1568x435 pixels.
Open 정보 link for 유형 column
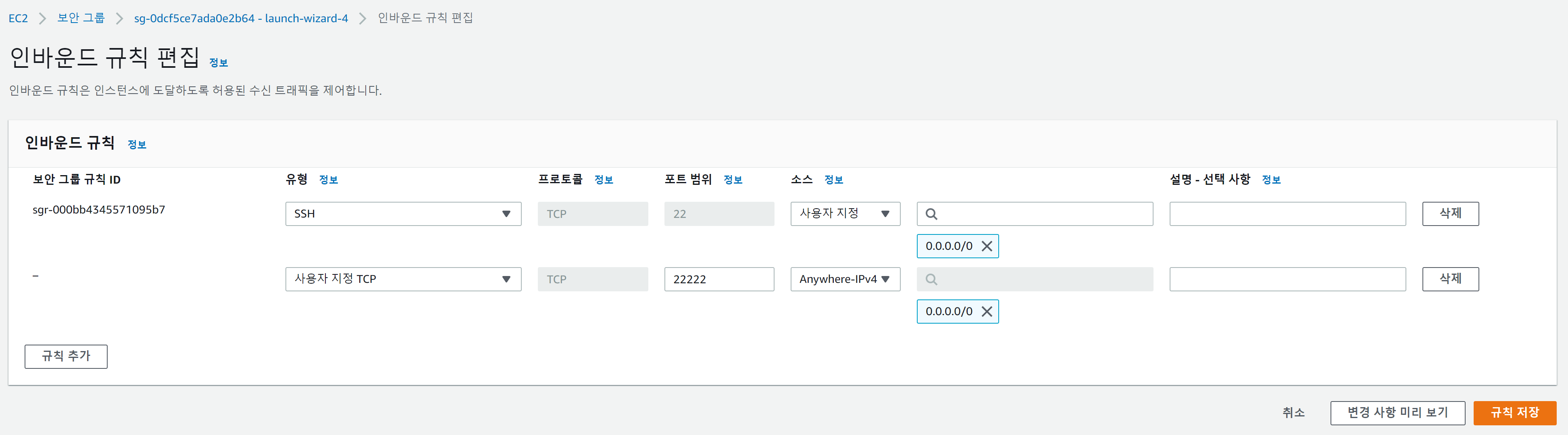point(329,180)
